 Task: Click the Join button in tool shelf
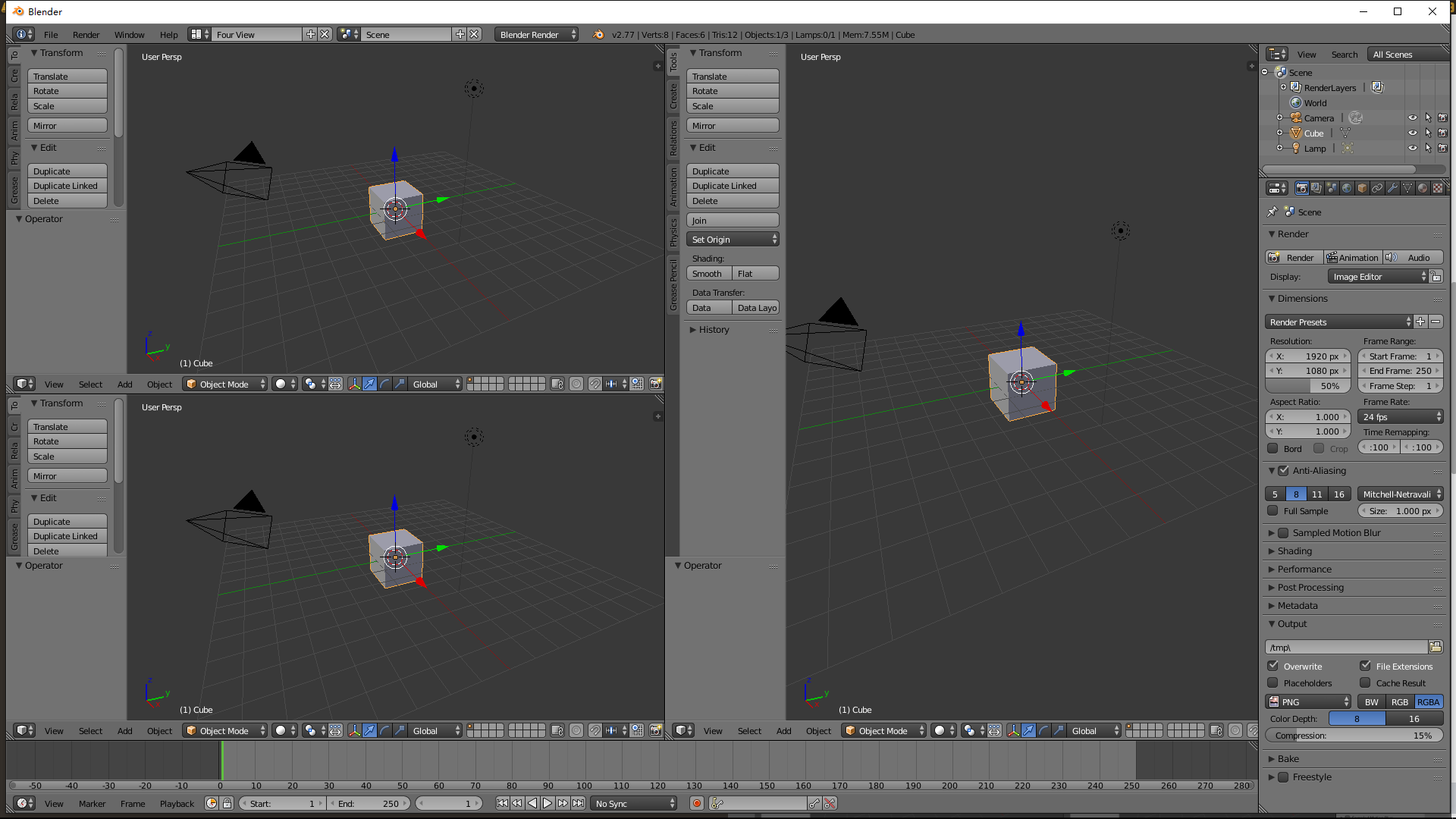[x=733, y=220]
